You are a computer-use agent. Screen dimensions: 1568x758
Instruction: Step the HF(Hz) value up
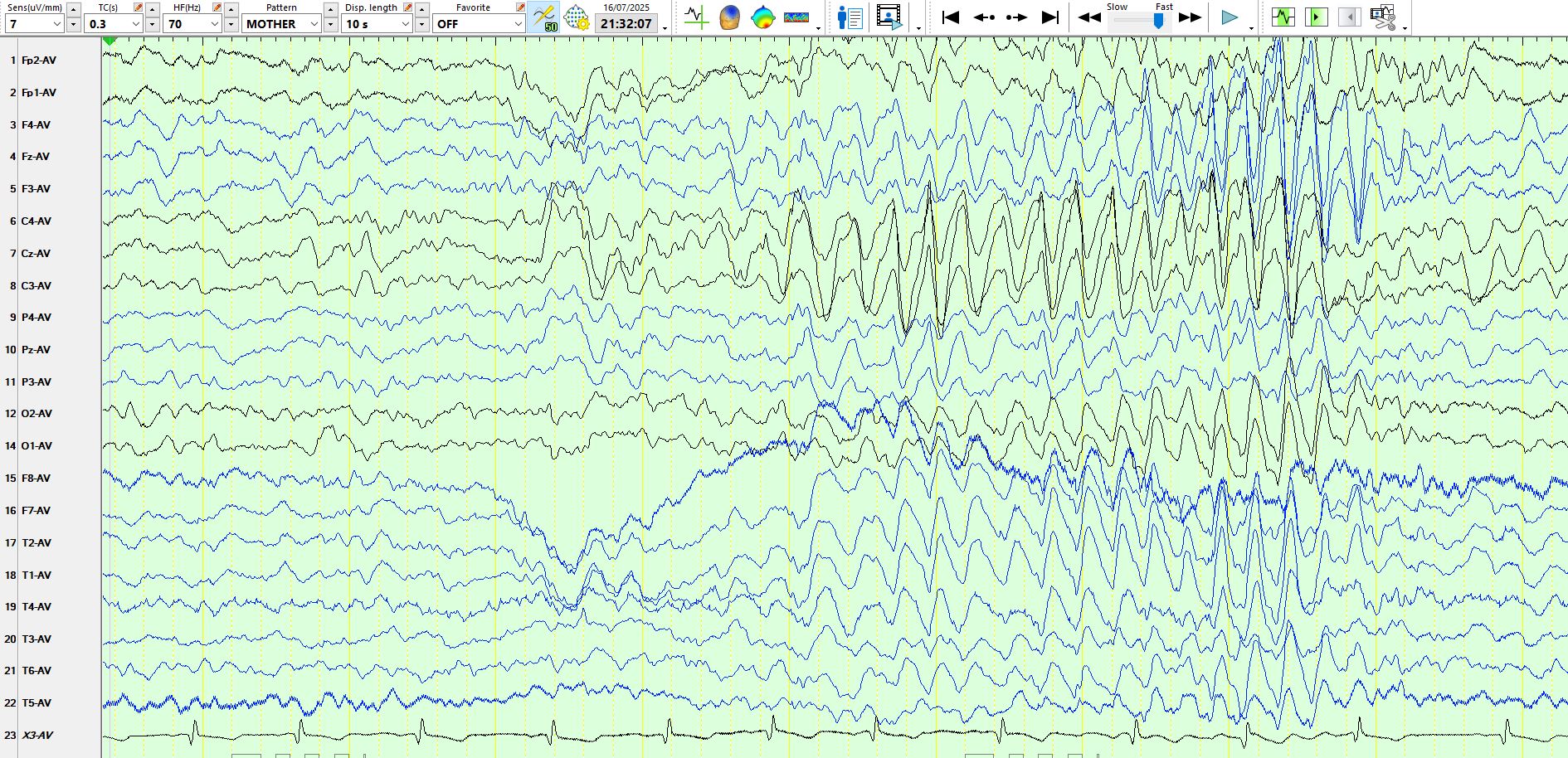231,9
